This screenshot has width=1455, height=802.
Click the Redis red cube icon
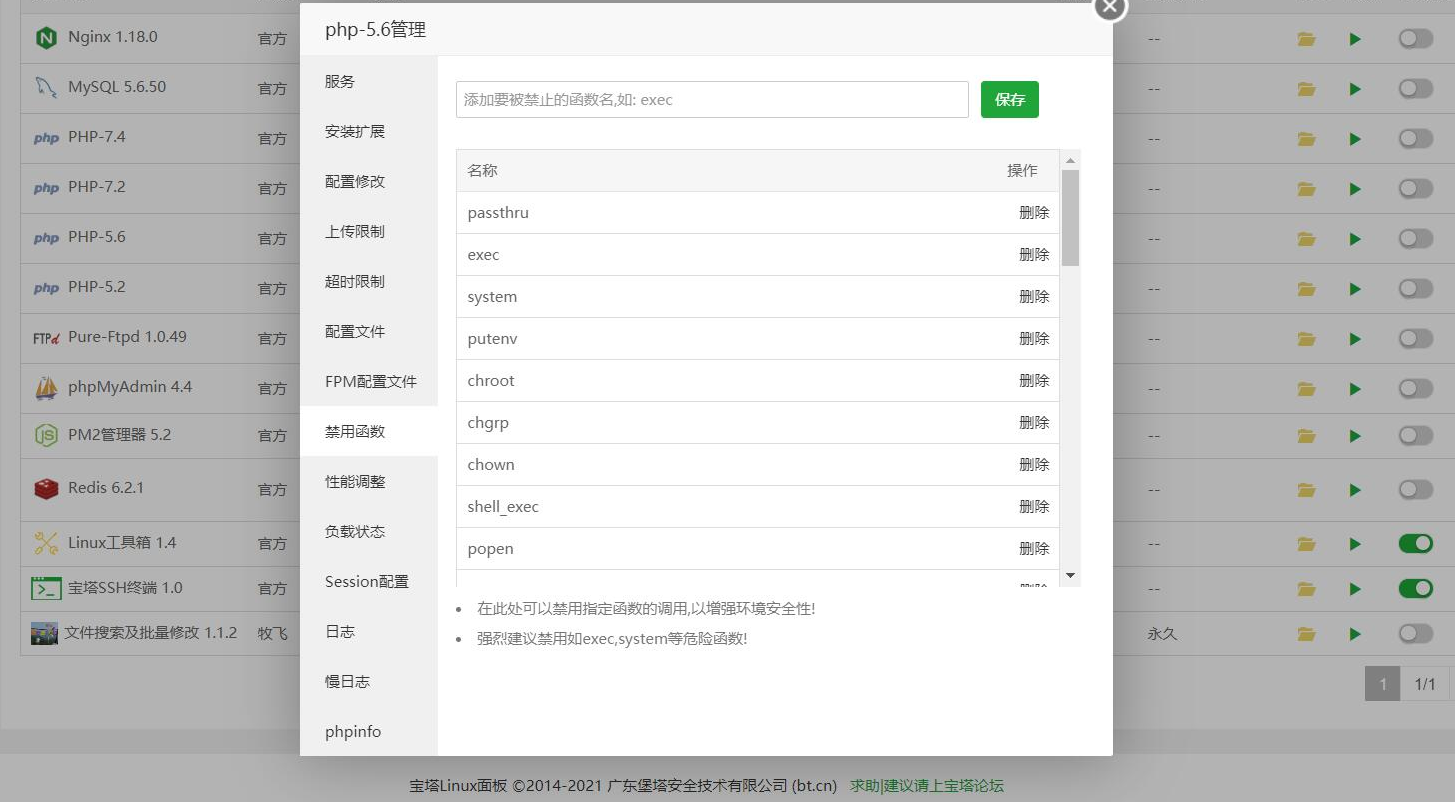click(x=46, y=489)
